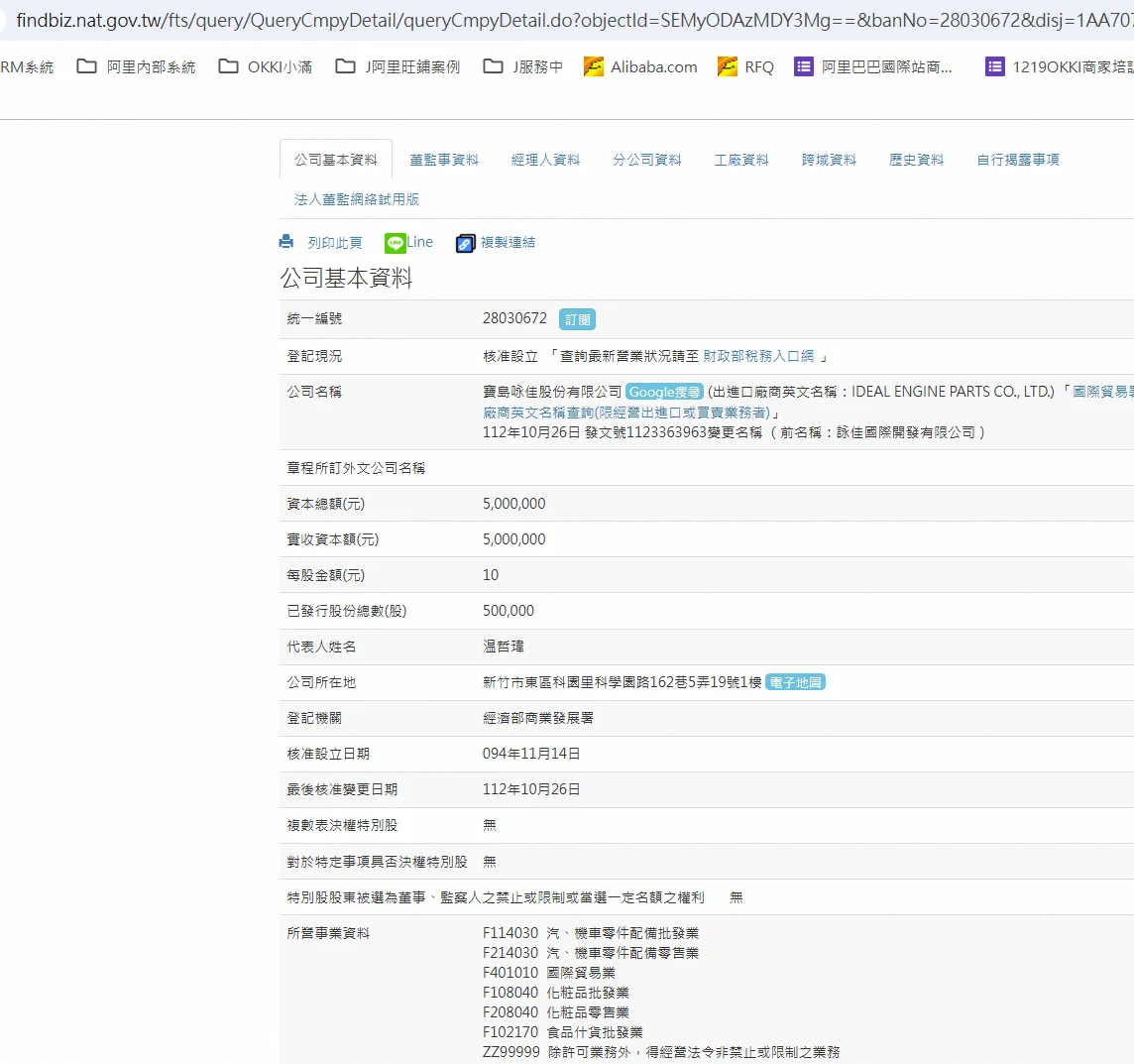1134x1064 pixels.
Task: Click the printer icon to print page
Action: (x=286, y=242)
